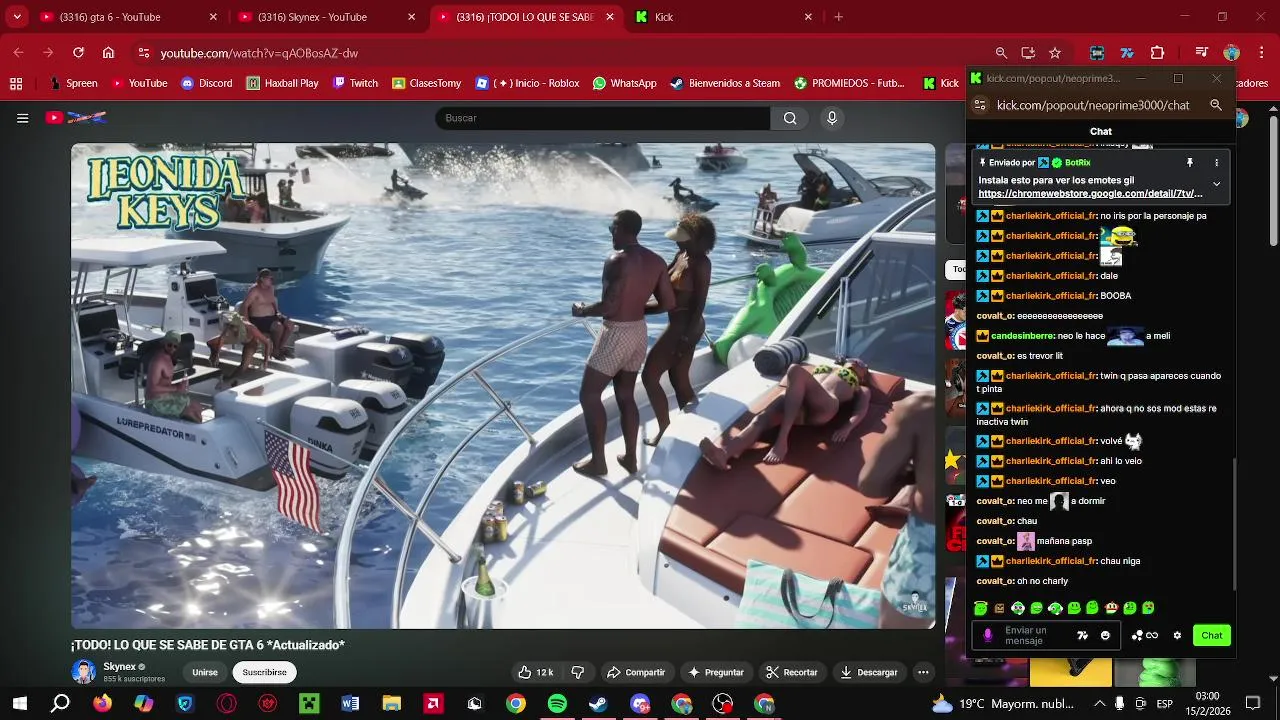Click purple microphone icon in Kick chat
1280x720 pixels.
[x=988, y=635]
